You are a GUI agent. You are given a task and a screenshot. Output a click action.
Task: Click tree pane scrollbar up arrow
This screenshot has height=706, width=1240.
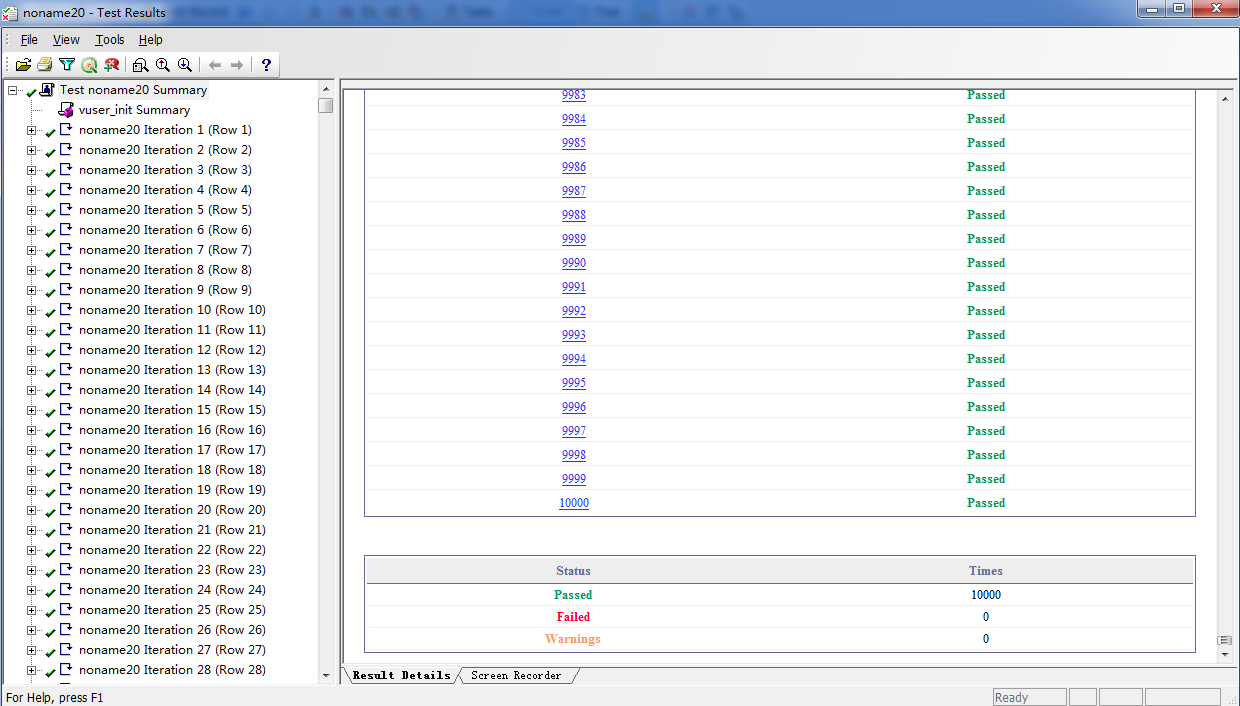[x=326, y=89]
